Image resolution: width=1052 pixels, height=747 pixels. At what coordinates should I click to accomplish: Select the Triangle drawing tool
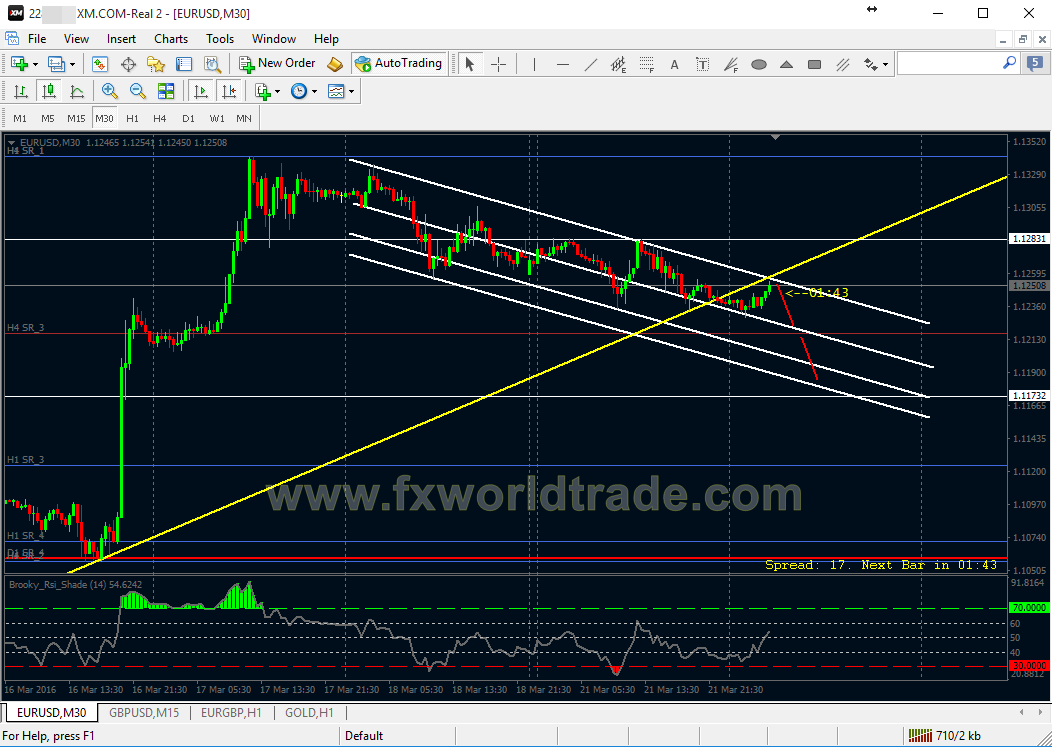coord(787,64)
